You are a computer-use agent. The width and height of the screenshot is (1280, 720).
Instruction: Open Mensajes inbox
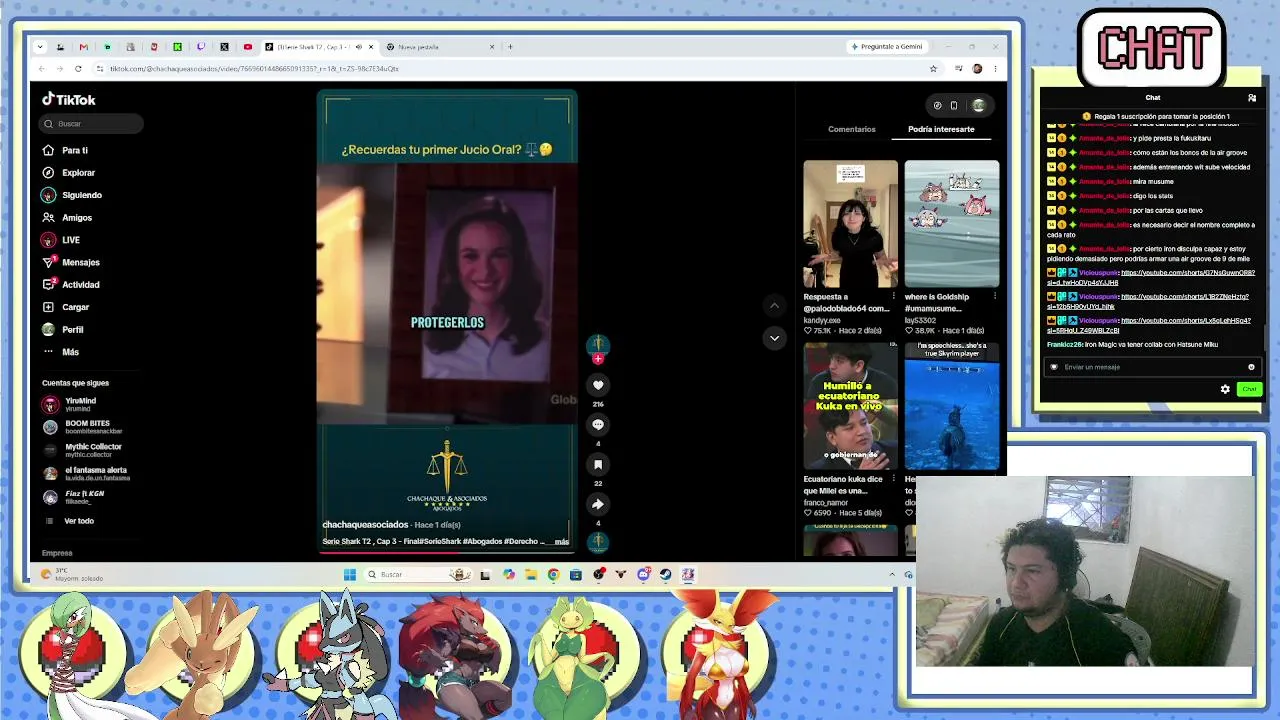click(71, 262)
